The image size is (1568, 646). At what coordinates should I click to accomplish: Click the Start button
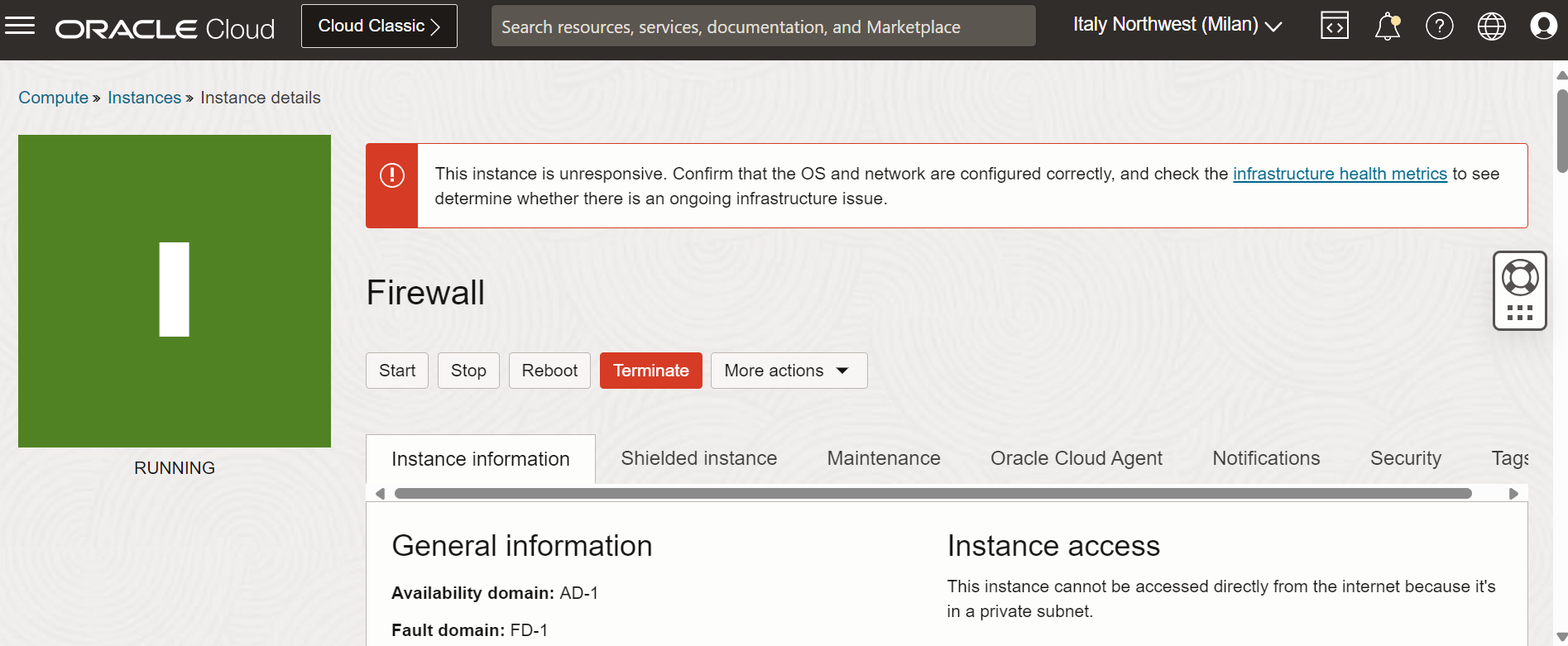tap(397, 371)
